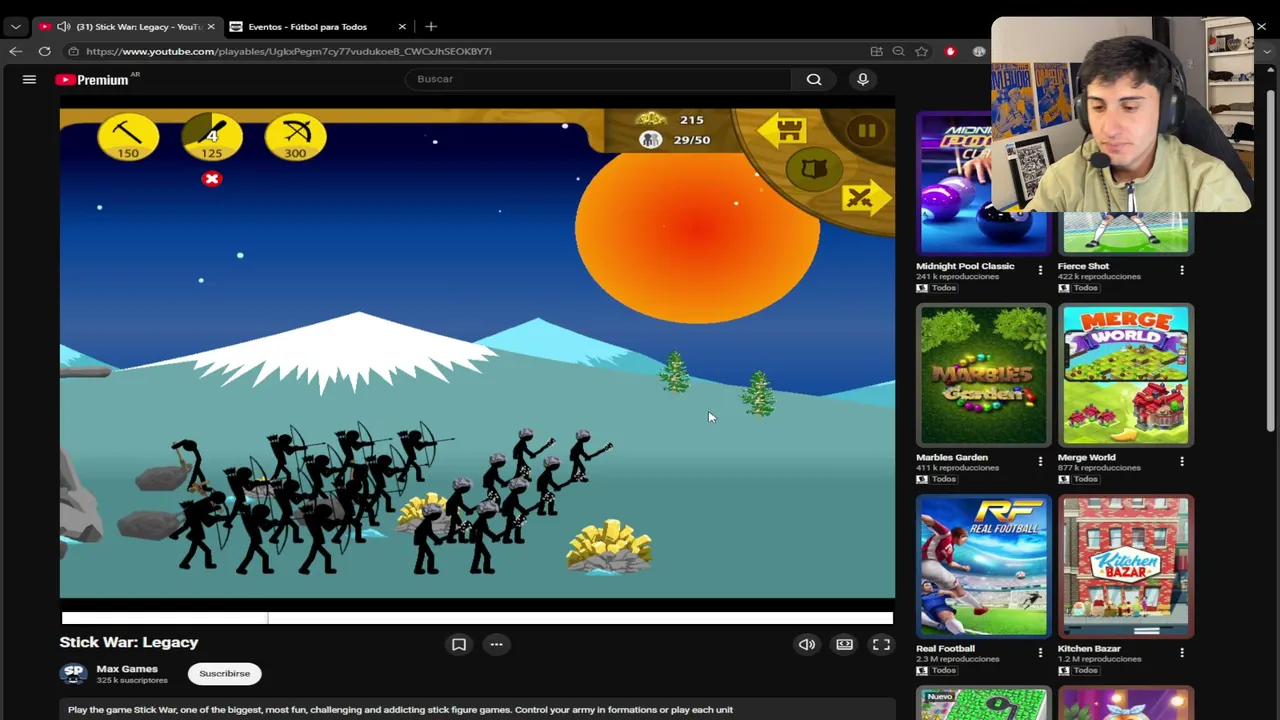Open options menu for Real Football

(1040, 652)
